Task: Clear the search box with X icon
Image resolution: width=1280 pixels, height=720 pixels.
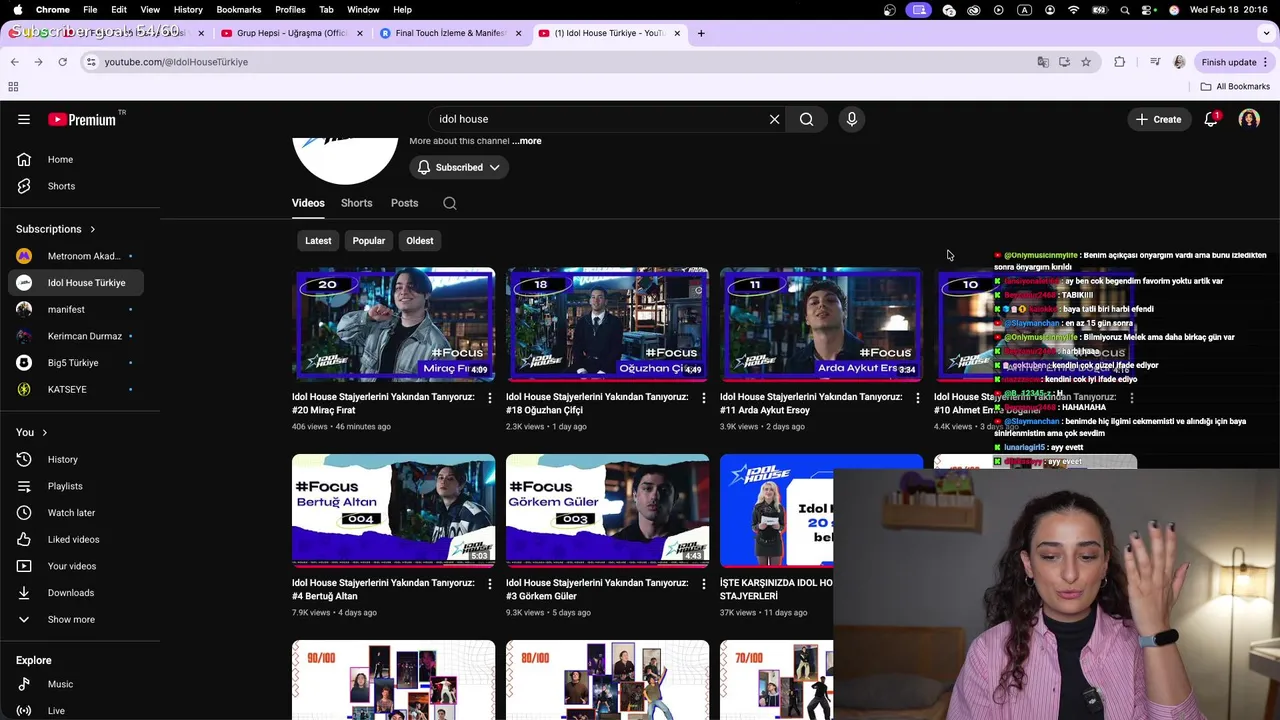Action: pos(774,119)
